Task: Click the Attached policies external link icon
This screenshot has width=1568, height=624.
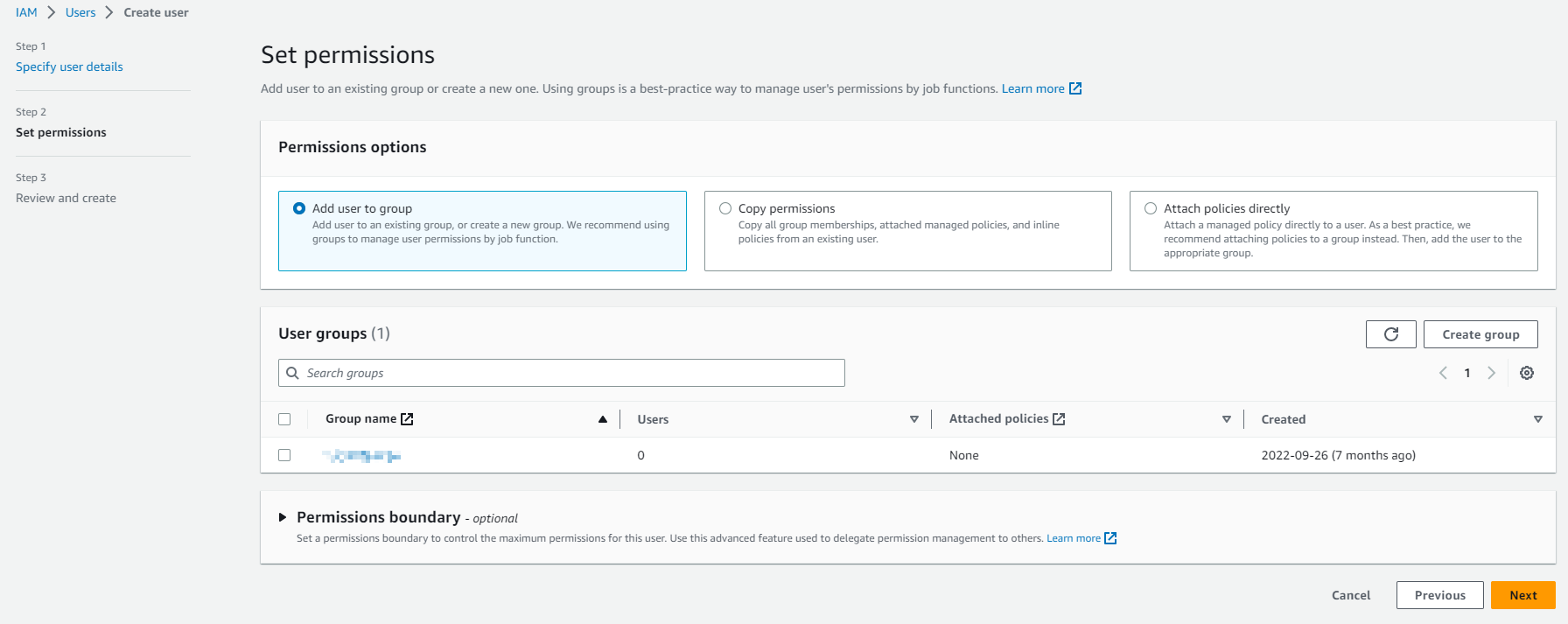Action: [x=1059, y=419]
